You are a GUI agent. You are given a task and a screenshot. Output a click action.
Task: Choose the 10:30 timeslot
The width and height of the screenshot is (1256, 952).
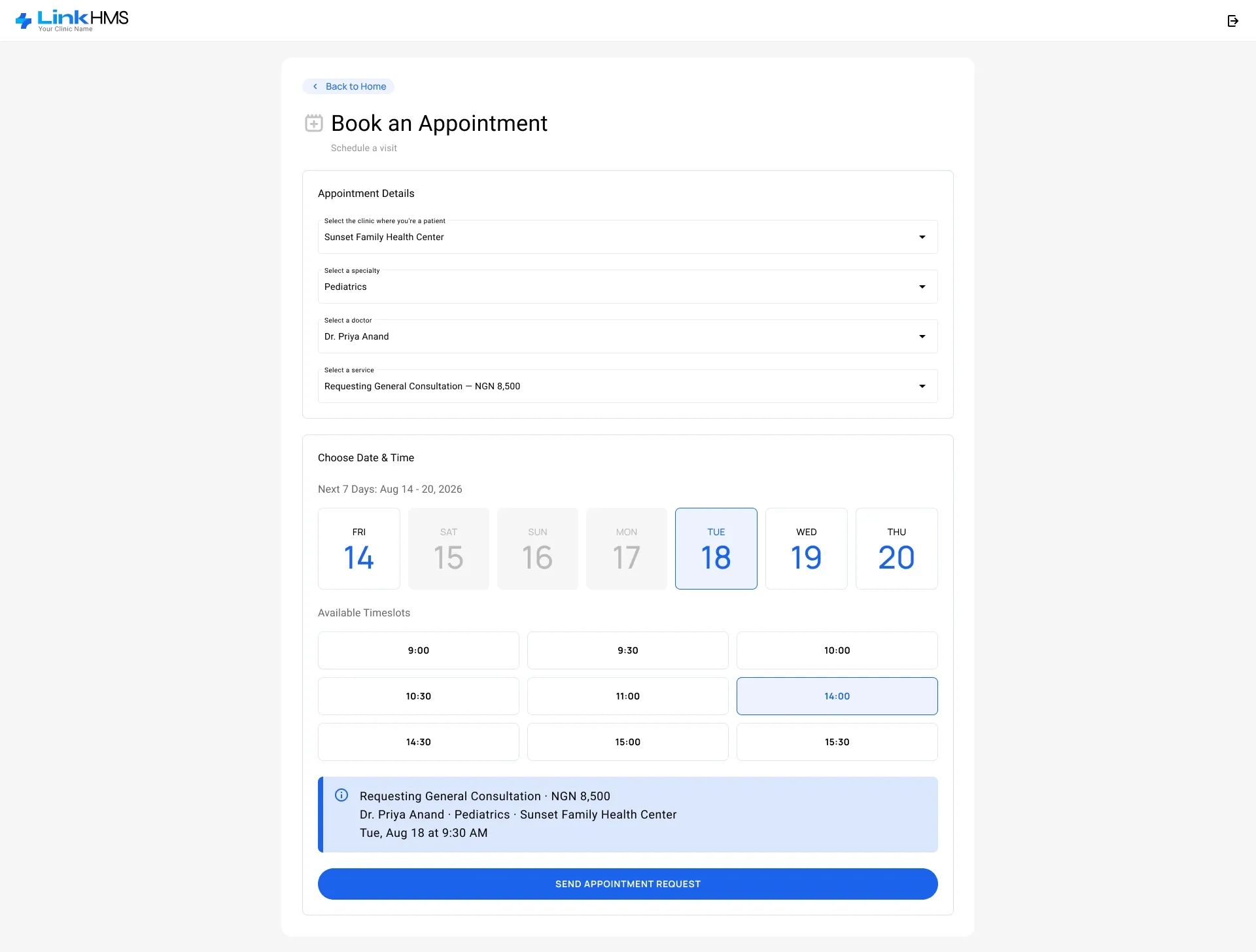tap(419, 696)
